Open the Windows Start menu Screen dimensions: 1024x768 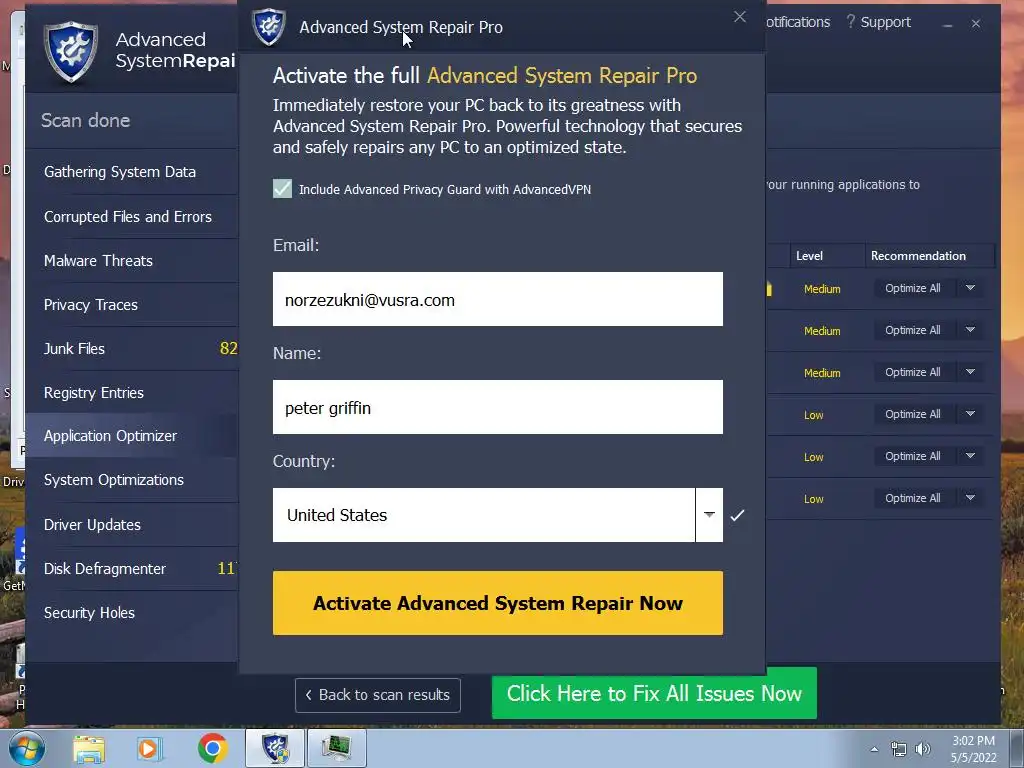pyautogui.click(x=27, y=748)
